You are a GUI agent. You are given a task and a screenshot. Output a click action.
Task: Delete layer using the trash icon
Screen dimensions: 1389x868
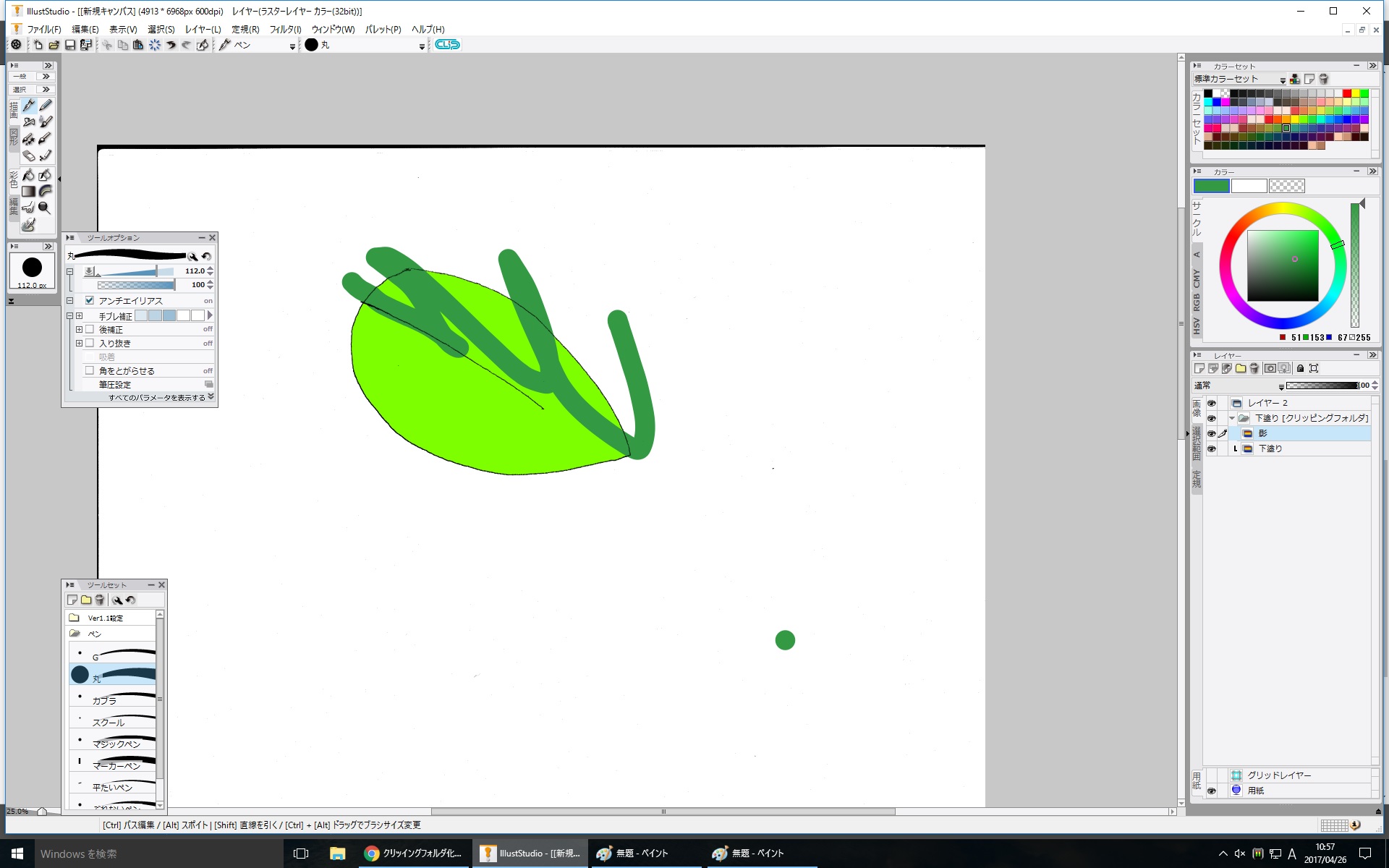coord(1254,369)
